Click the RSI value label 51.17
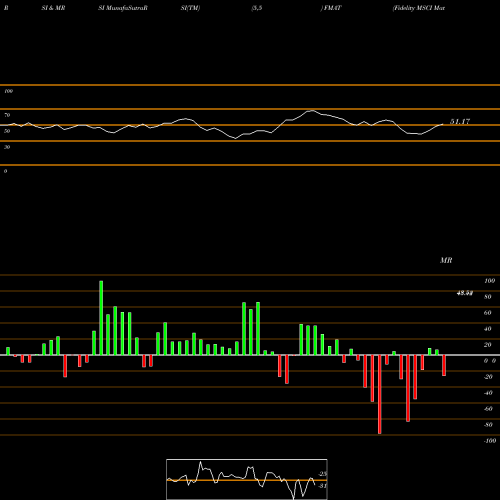This screenshot has width=500, height=500. tap(460, 122)
